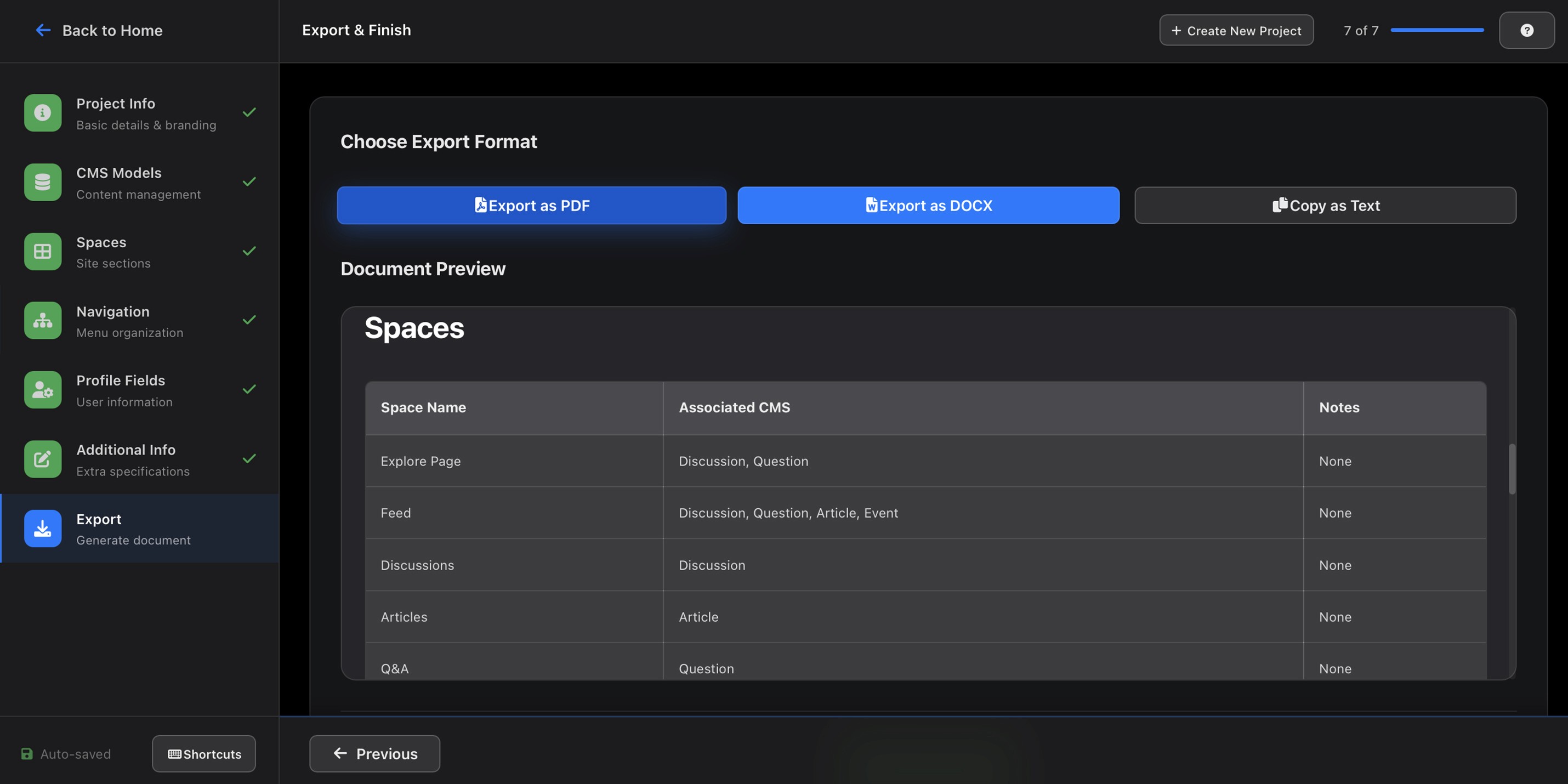Create a new project
1568x784 pixels.
tap(1236, 30)
